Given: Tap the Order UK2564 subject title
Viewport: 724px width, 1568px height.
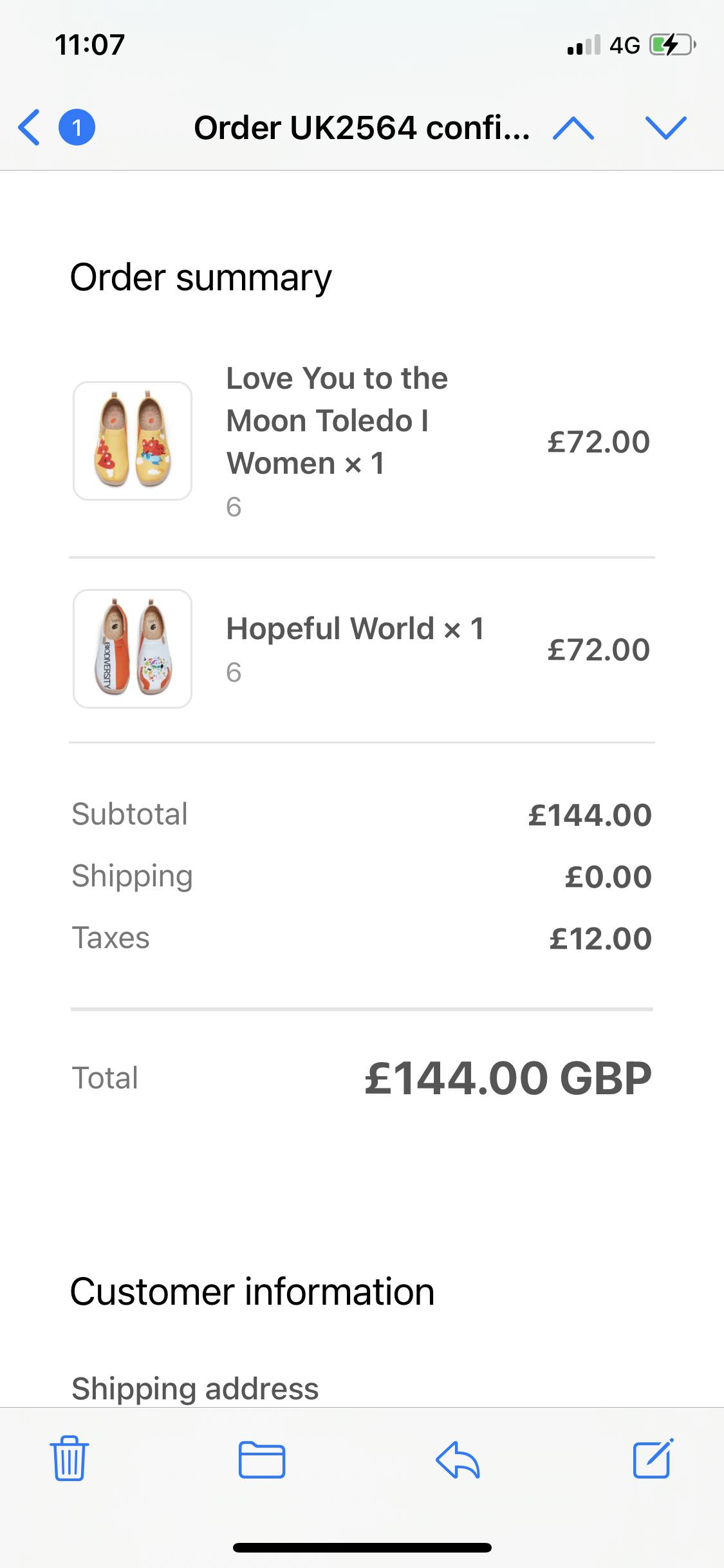Looking at the screenshot, I should tap(362, 127).
